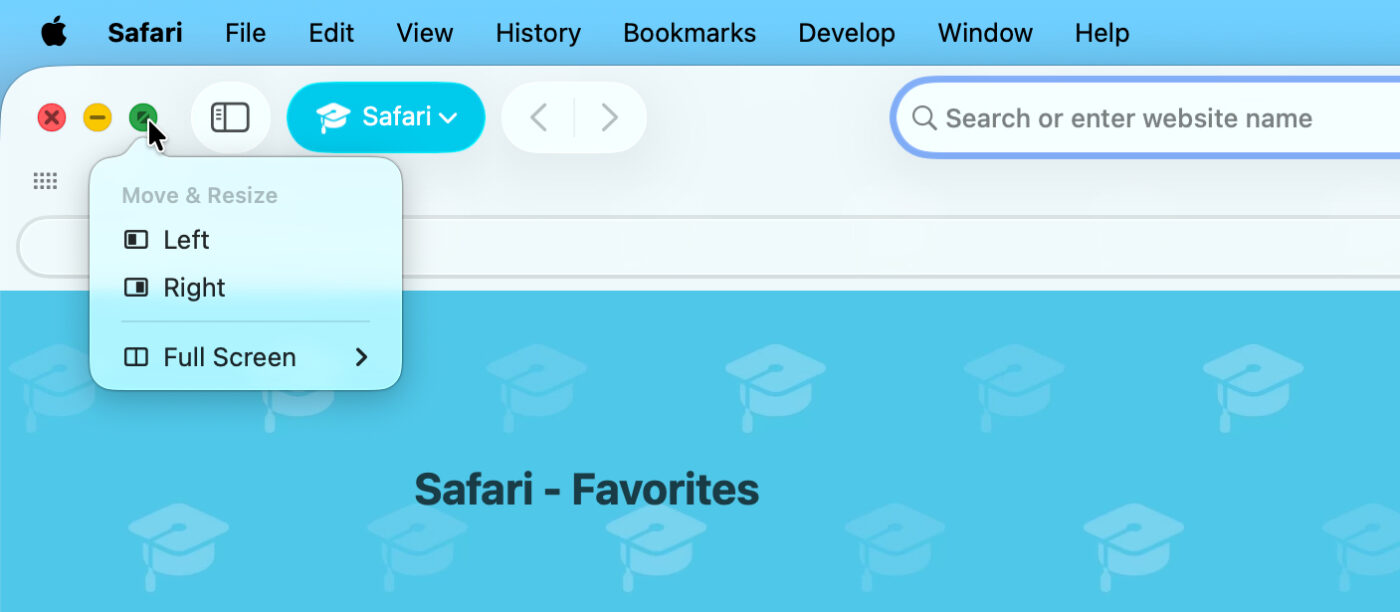
Task: Click the magnifying glass in address bar
Action: (925, 118)
